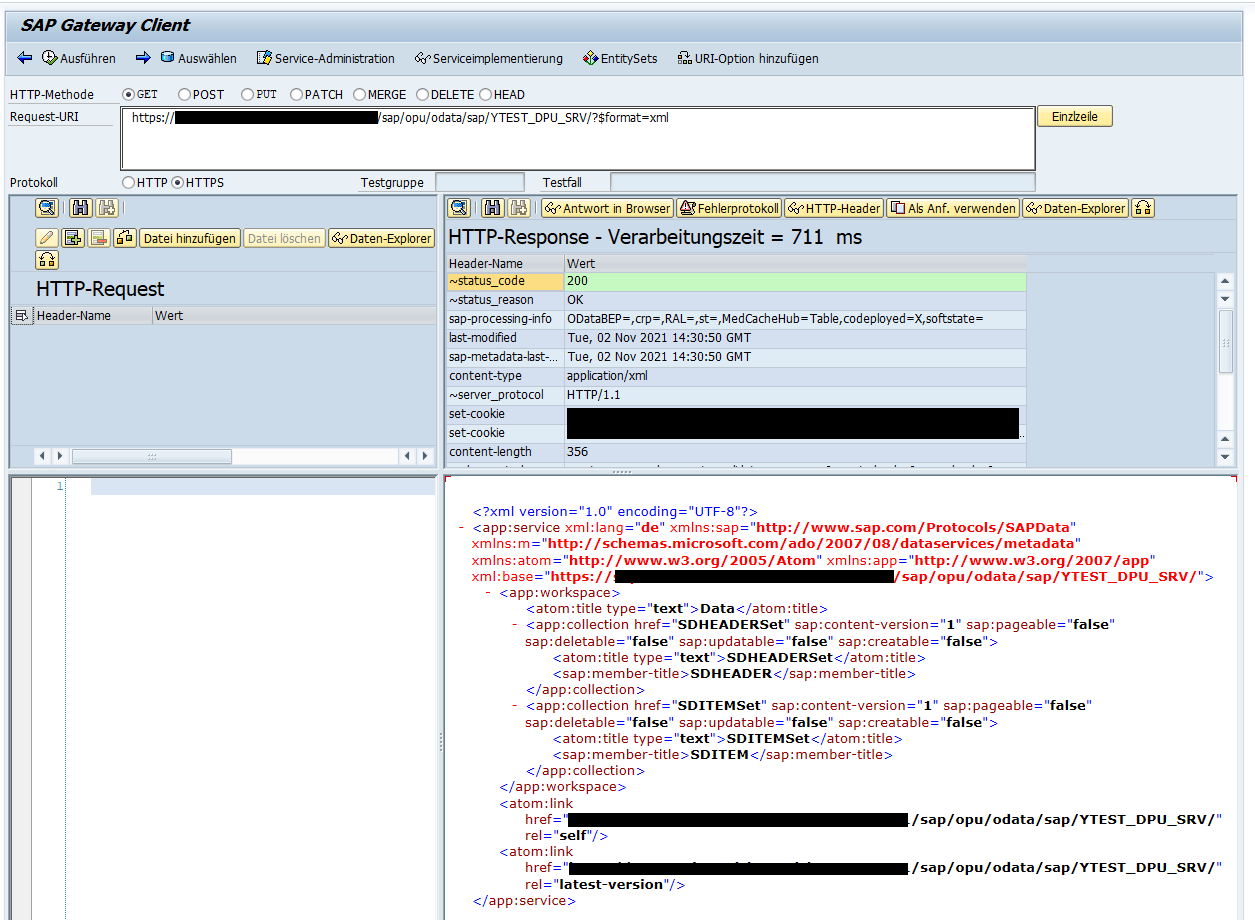Click the find binoculars icon in request panel
This screenshot has height=920, width=1255.
(81, 208)
